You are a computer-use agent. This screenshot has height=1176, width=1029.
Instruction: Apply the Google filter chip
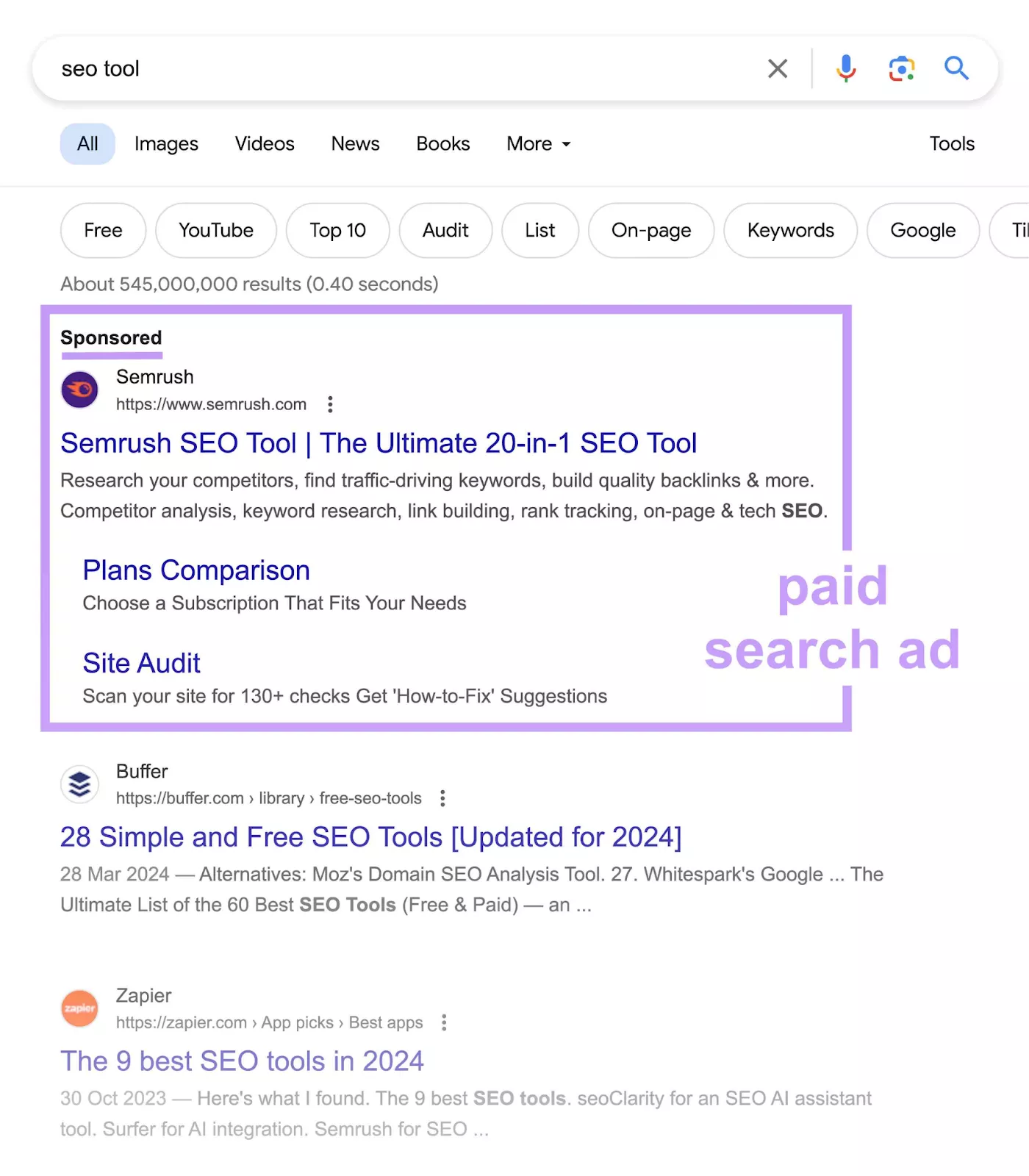(923, 231)
